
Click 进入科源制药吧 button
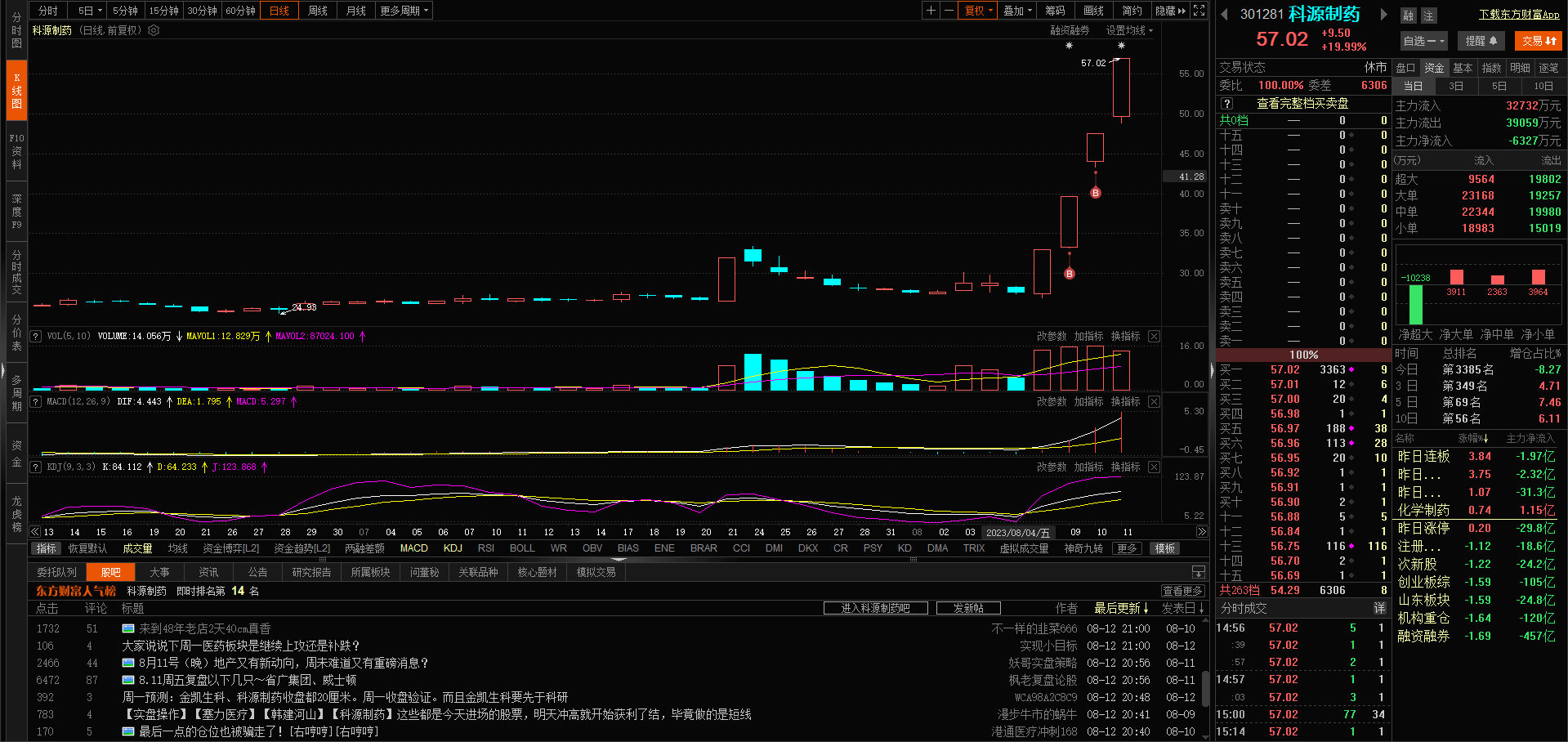coord(875,608)
